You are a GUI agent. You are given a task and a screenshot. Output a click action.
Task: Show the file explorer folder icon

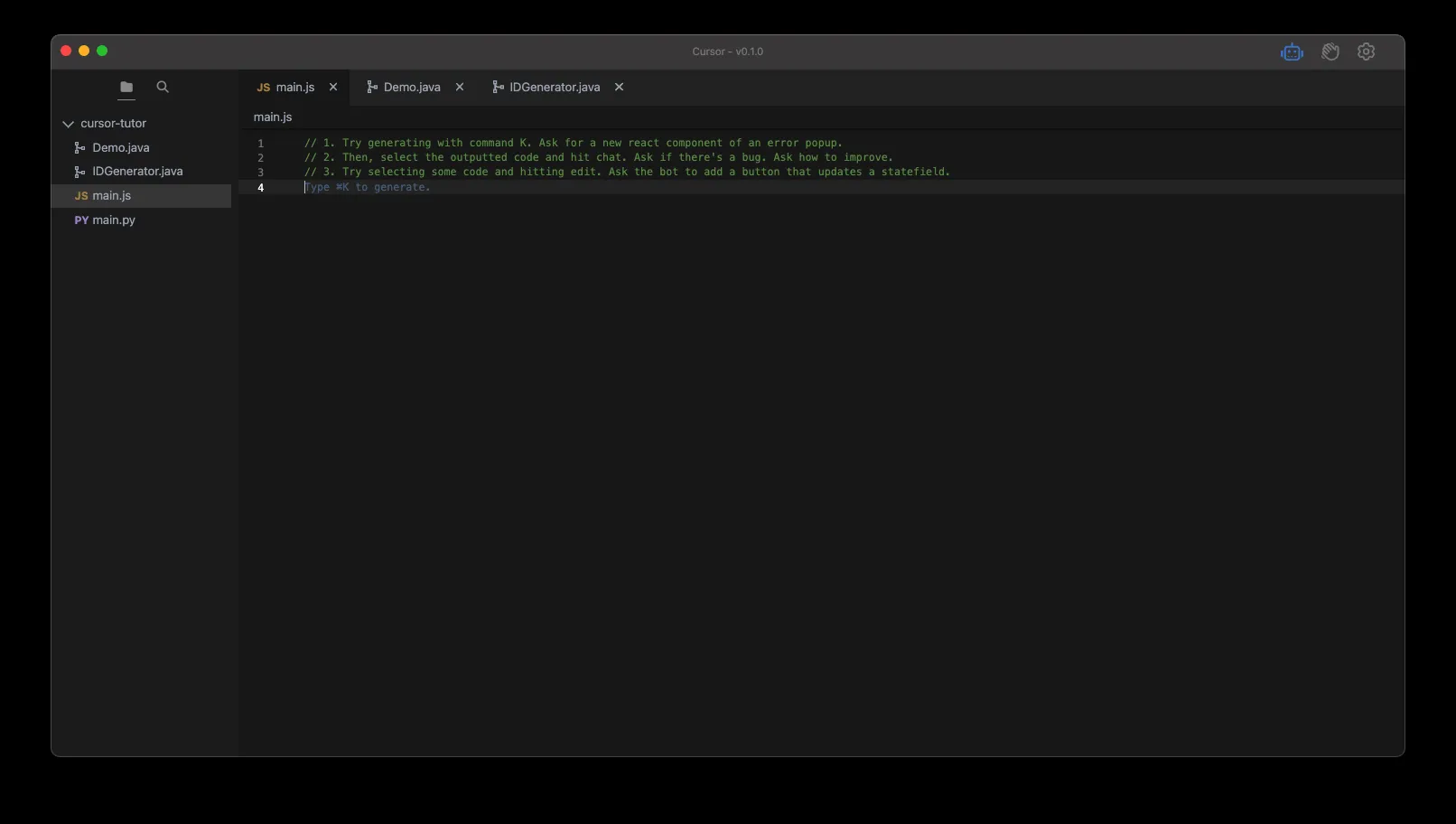click(x=126, y=88)
